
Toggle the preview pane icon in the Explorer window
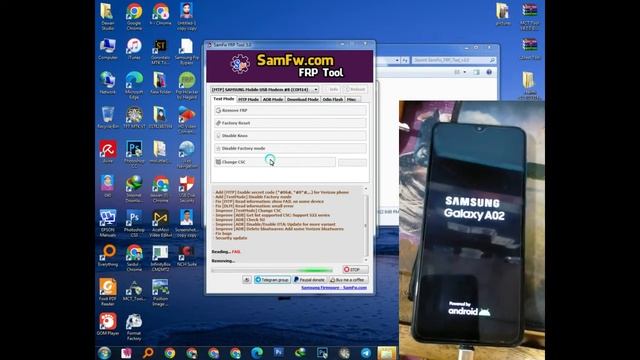tap(476, 72)
